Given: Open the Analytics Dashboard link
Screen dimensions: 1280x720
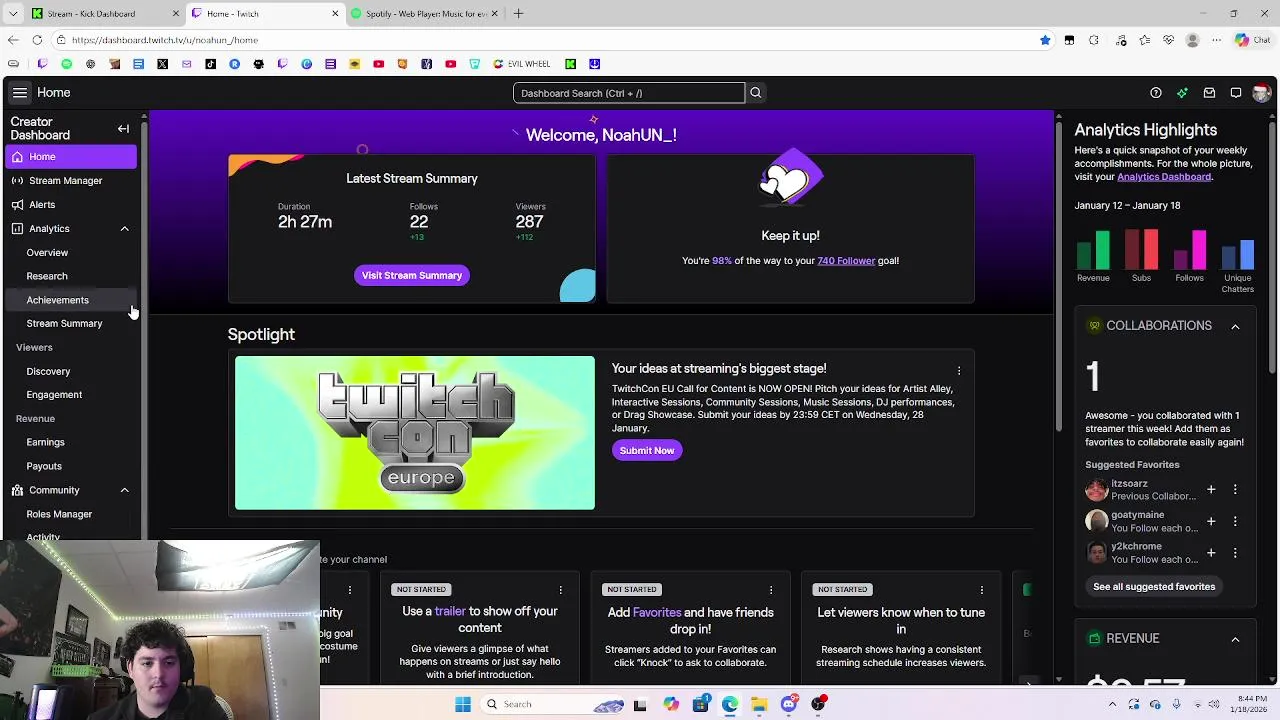Looking at the screenshot, I should point(1164,177).
